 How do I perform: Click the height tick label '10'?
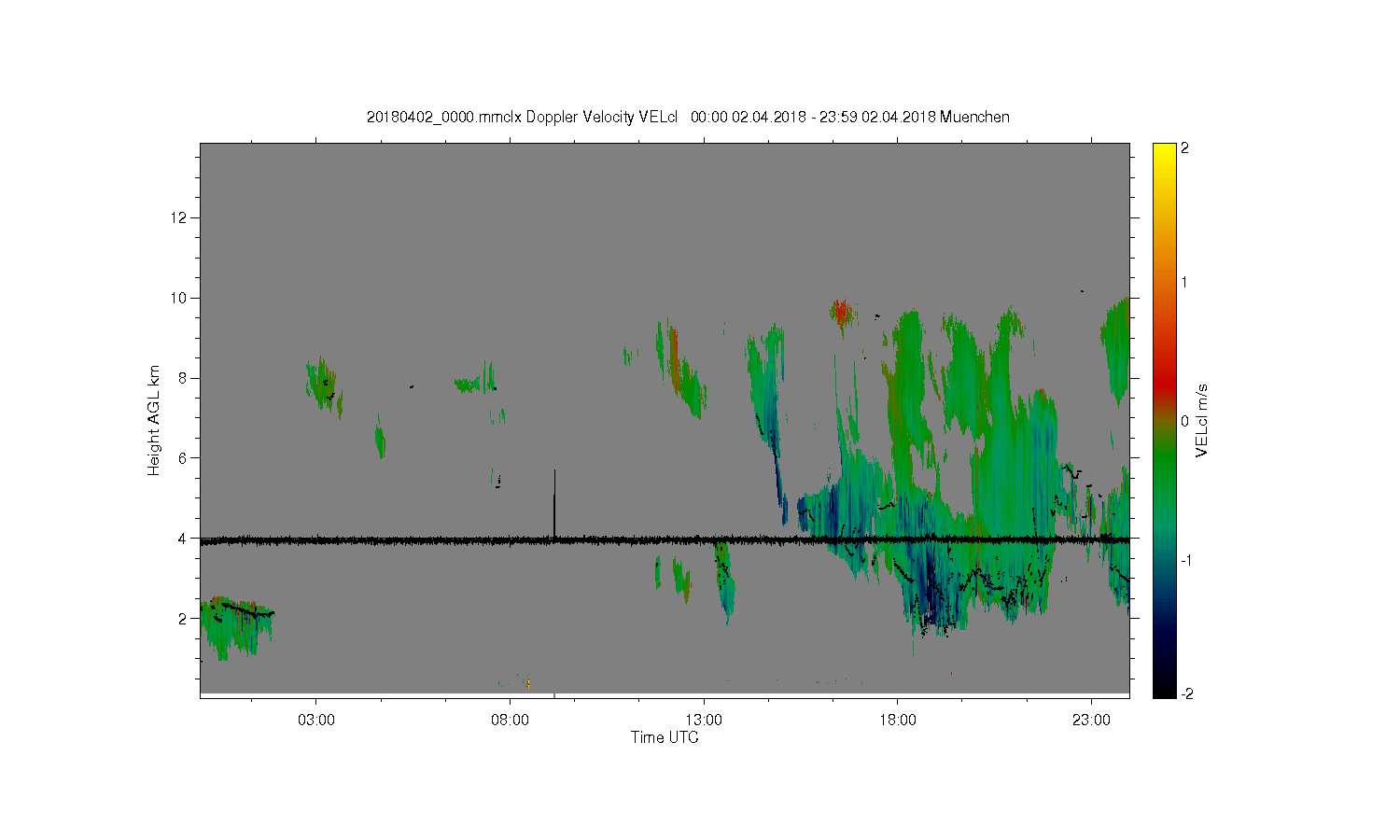pyautogui.click(x=180, y=298)
